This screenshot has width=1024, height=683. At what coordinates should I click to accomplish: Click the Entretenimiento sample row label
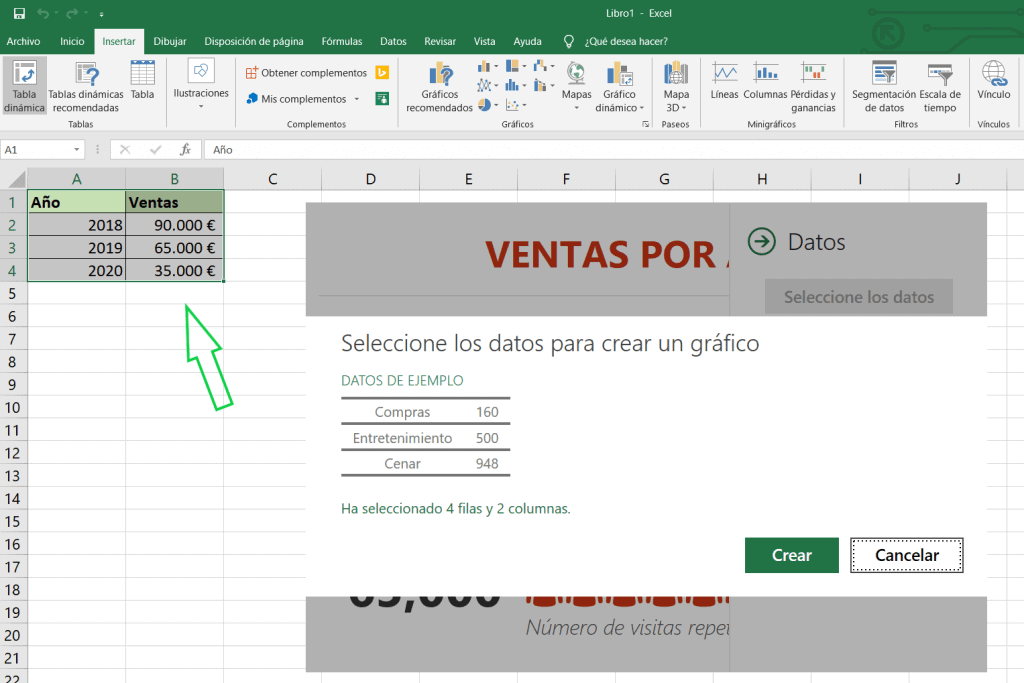(x=402, y=438)
